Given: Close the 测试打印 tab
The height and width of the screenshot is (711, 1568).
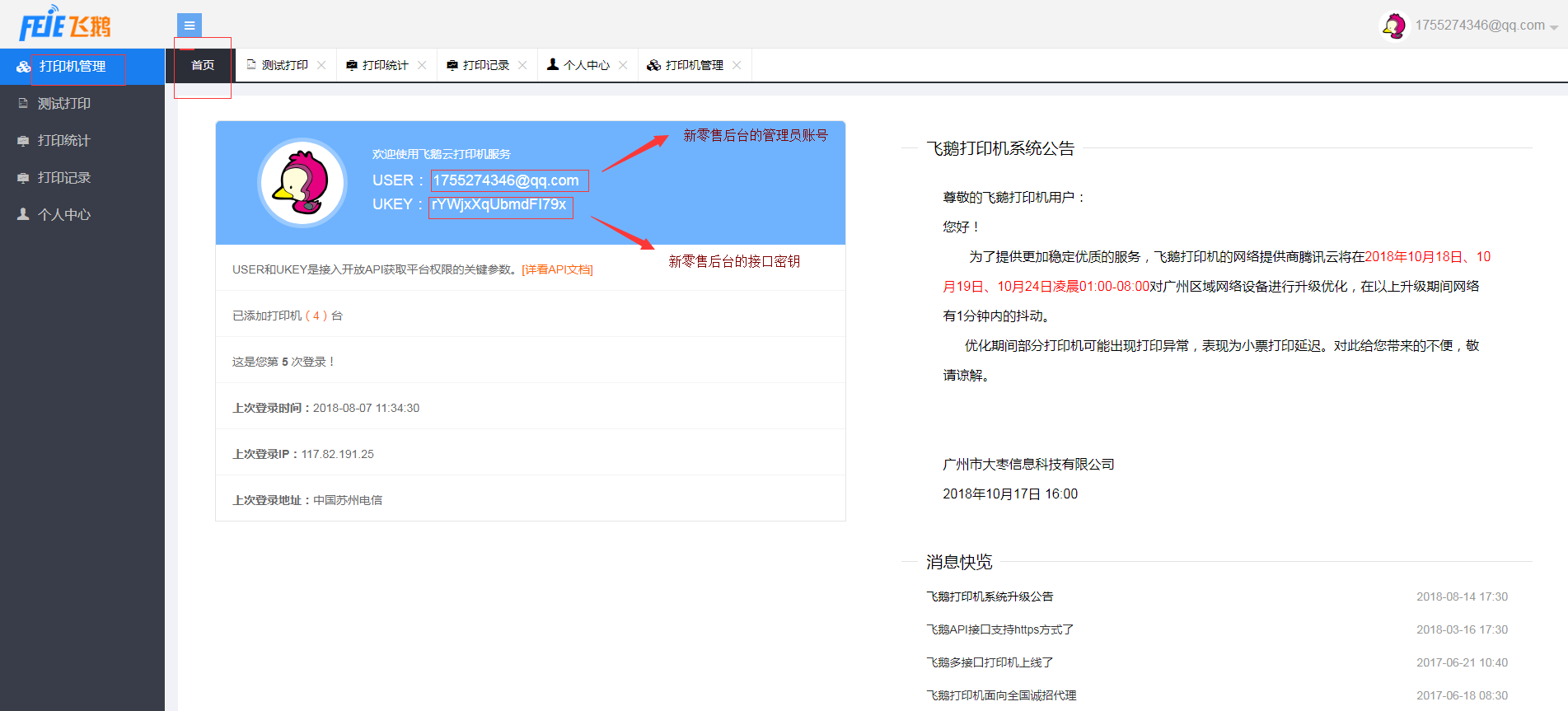Looking at the screenshot, I should point(321,65).
